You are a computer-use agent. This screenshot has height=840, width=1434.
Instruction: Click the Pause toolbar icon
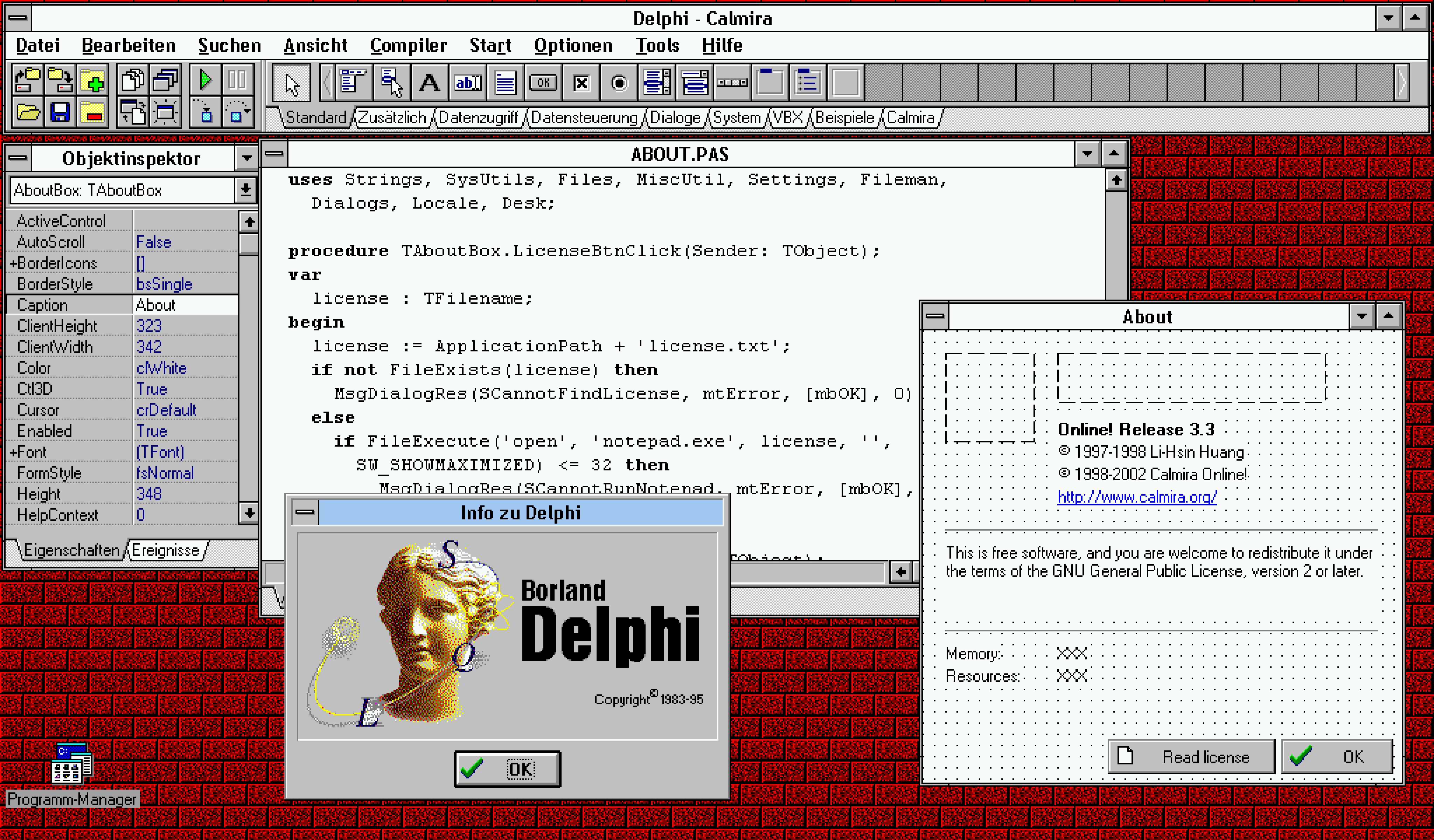[x=237, y=80]
